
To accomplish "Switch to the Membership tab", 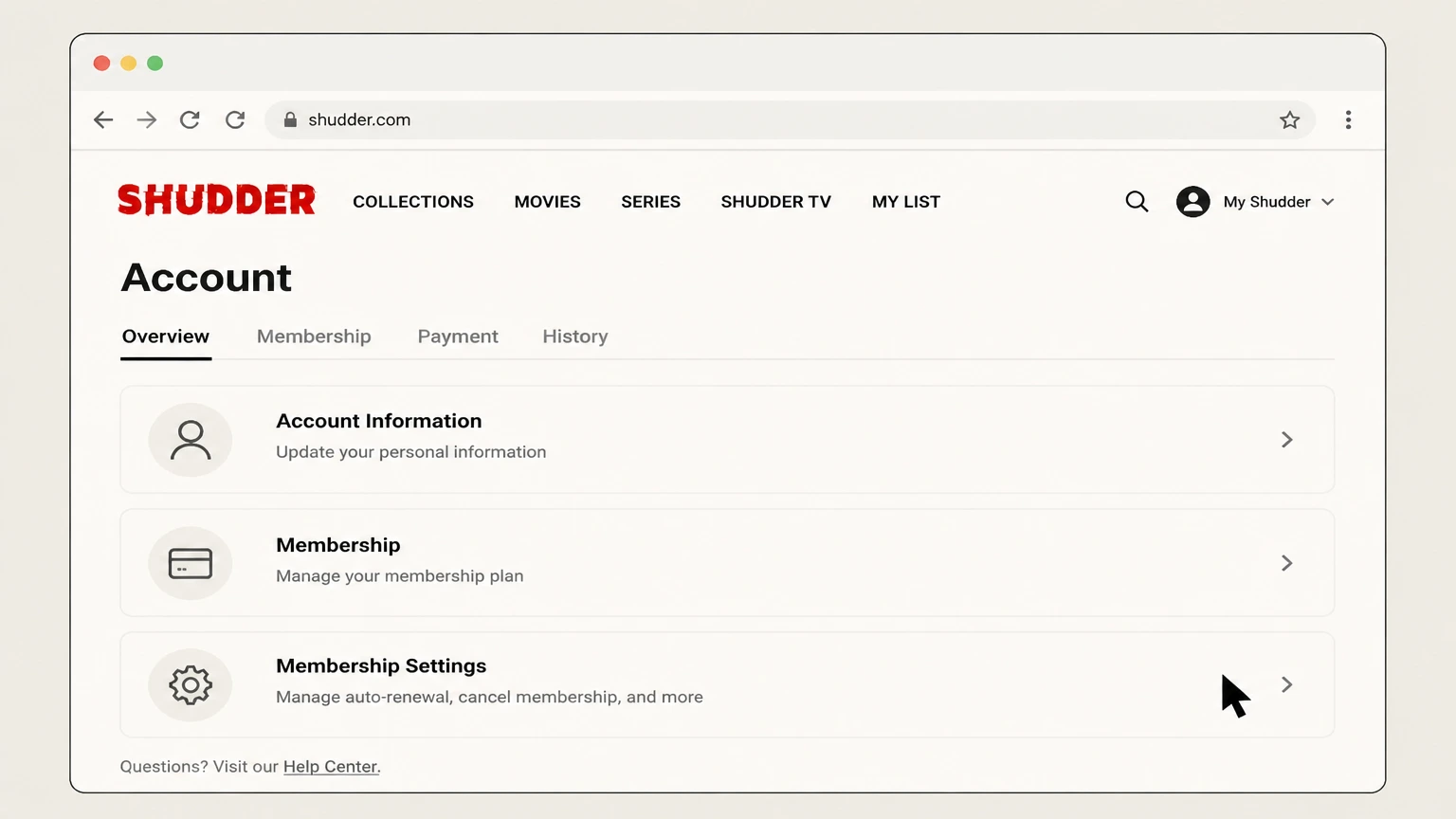I will (314, 337).
